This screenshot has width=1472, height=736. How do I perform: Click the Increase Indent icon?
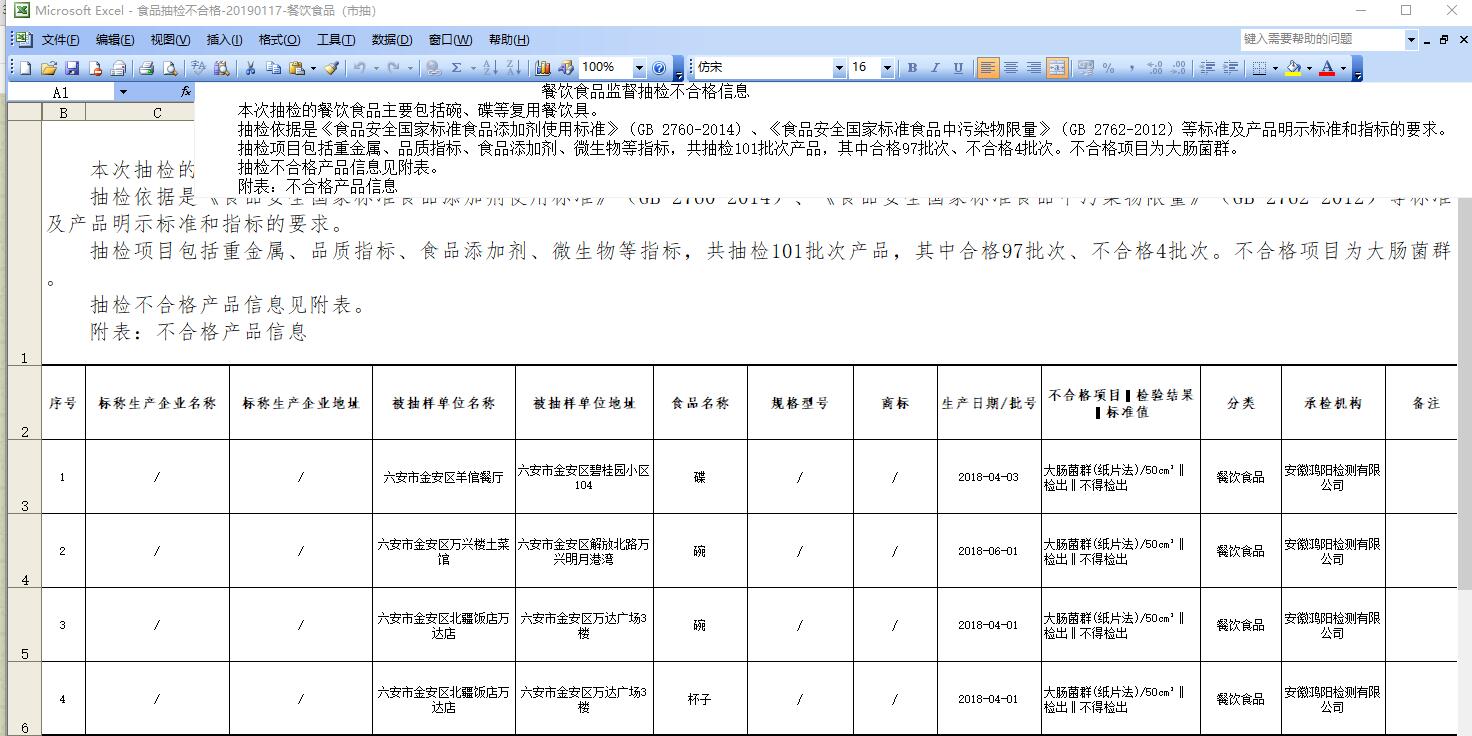coord(1230,68)
